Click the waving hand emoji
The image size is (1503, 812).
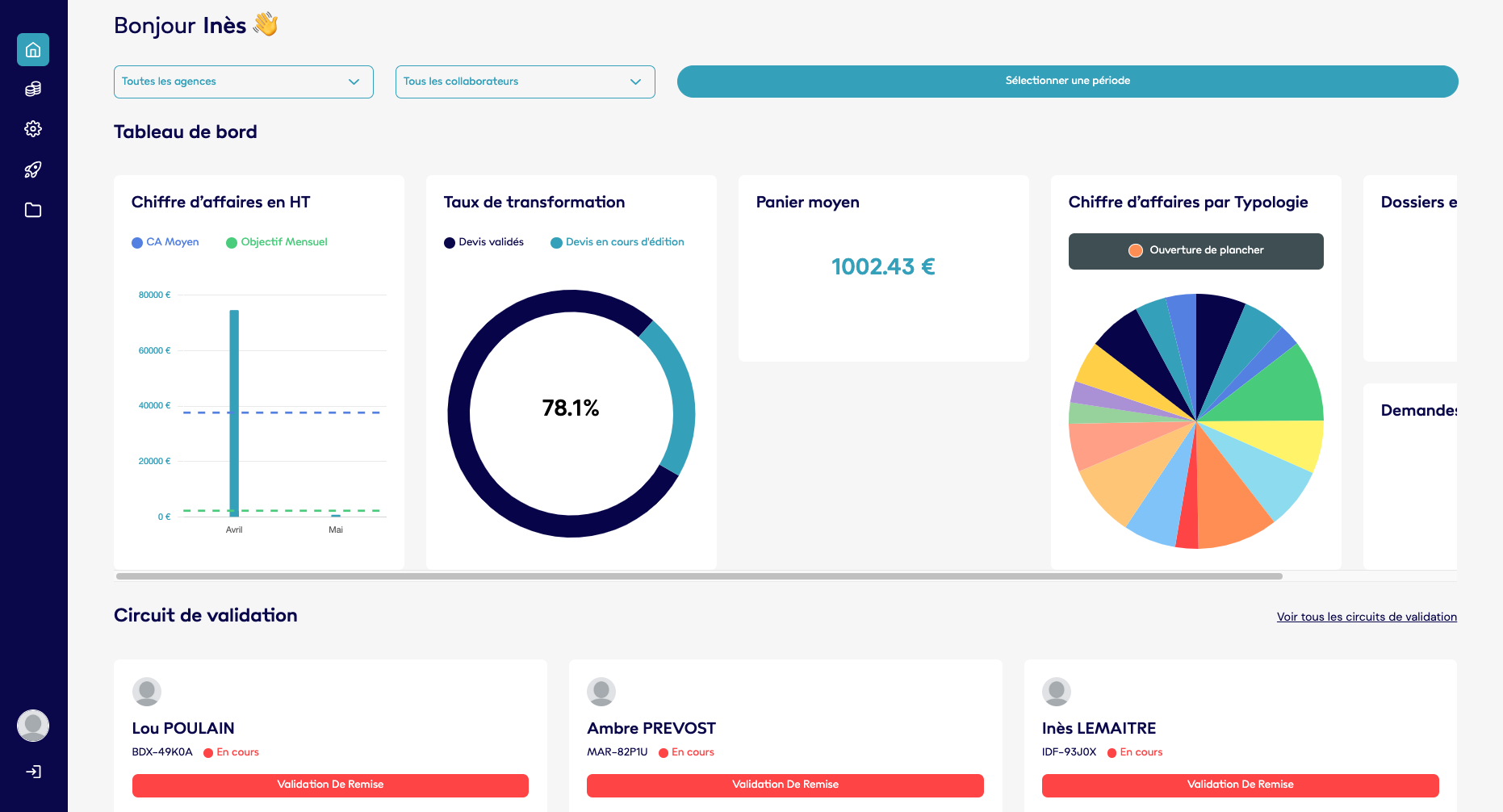coord(266,24)
